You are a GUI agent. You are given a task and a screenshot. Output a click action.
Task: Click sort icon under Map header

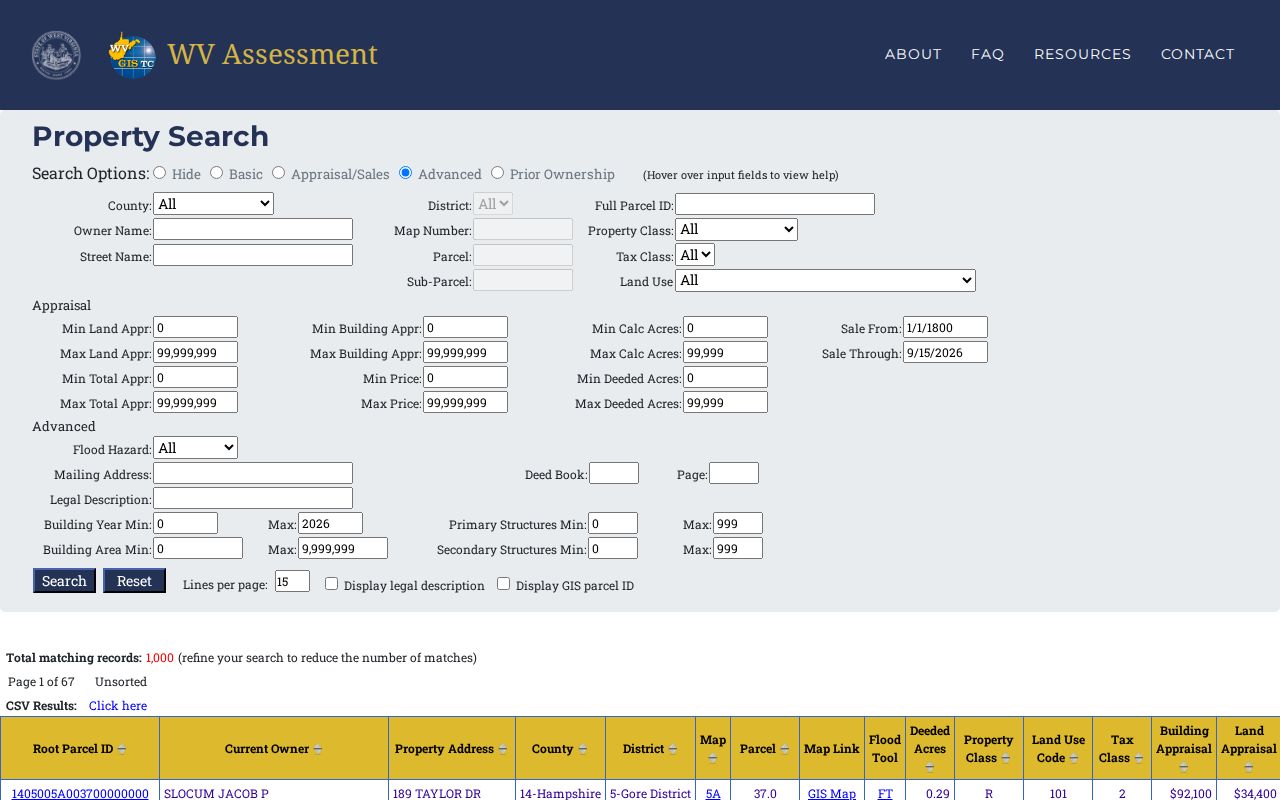point(712,758)
